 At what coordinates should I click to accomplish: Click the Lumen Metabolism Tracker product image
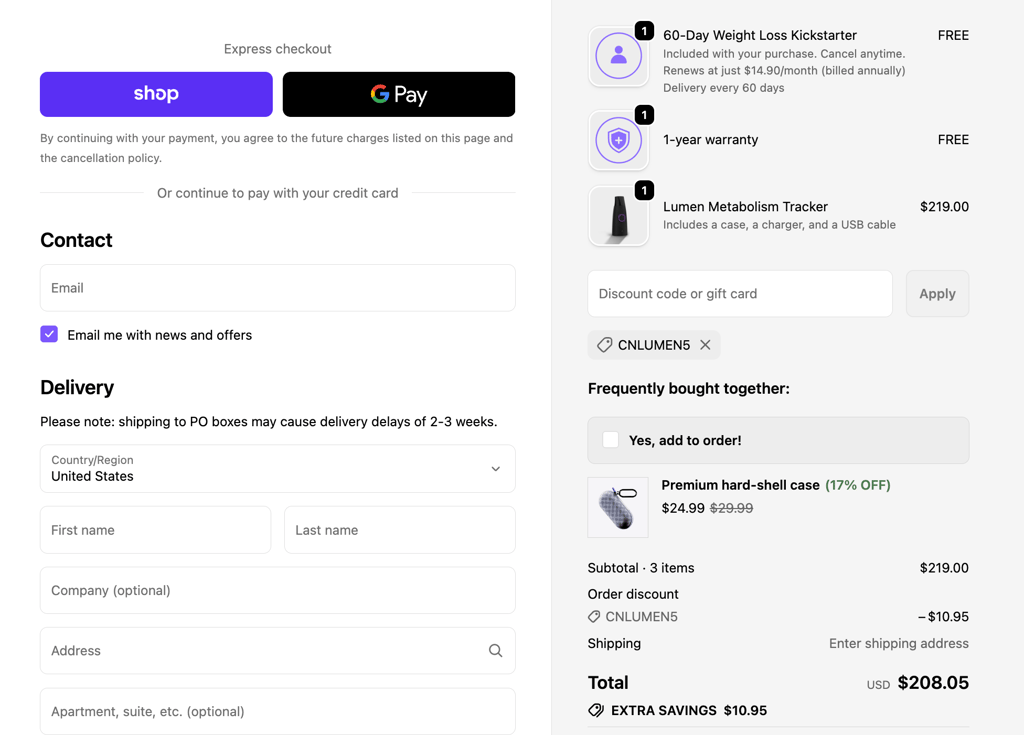(x=618, y=216)
